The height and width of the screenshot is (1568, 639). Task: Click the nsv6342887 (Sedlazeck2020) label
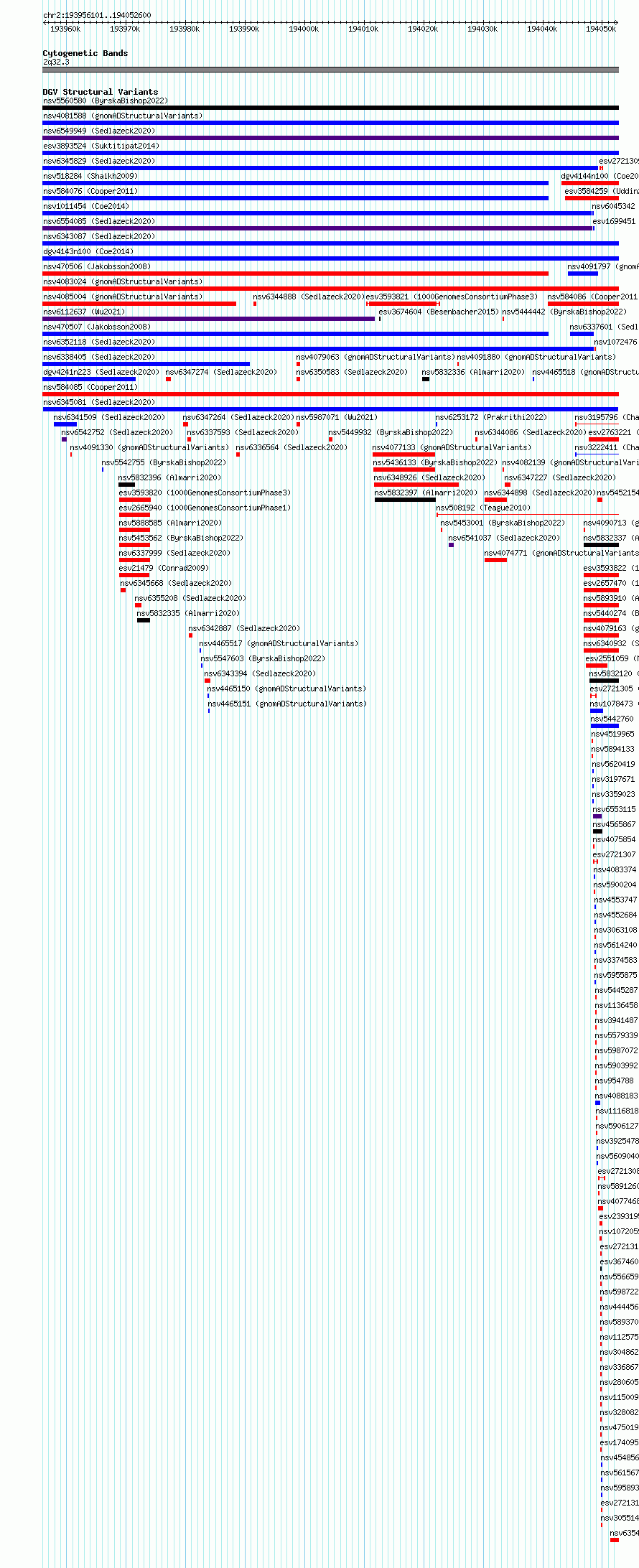pos(244,628)
